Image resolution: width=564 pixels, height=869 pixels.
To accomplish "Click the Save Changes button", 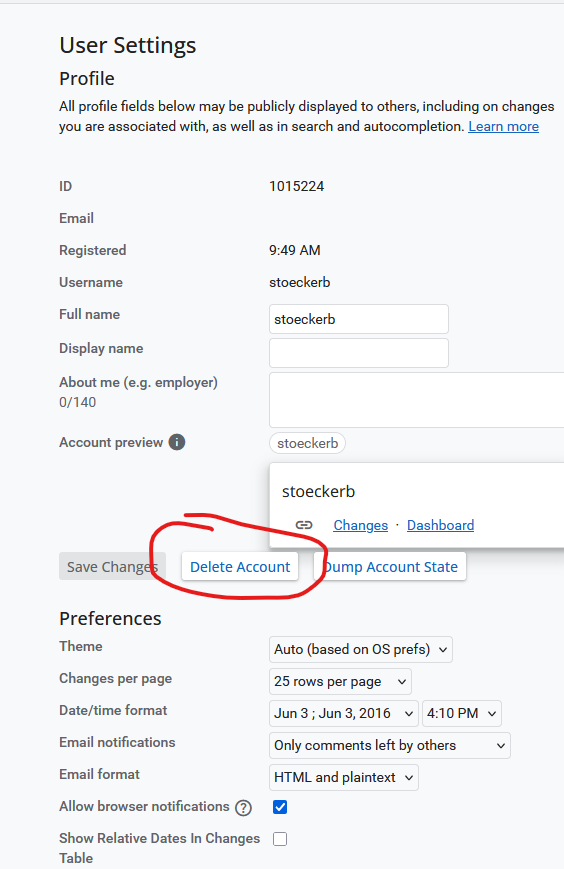I will click(x=112, y=566).
